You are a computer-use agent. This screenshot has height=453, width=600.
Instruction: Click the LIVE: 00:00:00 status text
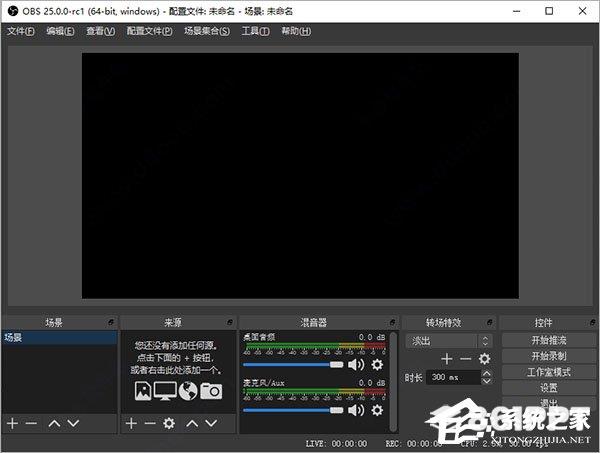336,443
